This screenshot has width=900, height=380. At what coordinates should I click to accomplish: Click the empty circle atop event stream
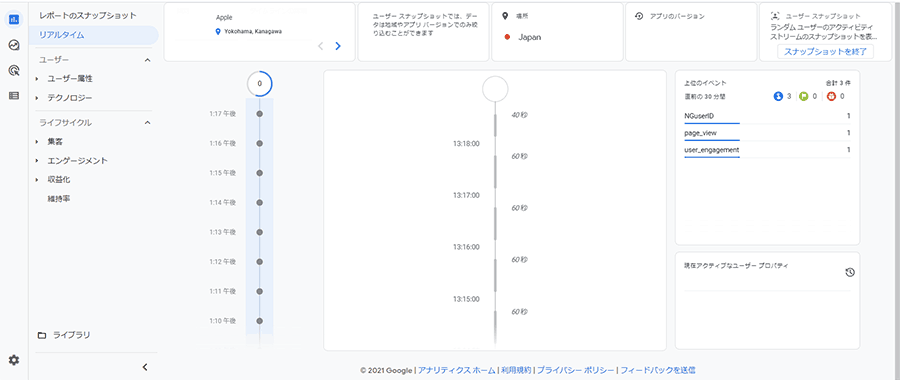[495, 89]
